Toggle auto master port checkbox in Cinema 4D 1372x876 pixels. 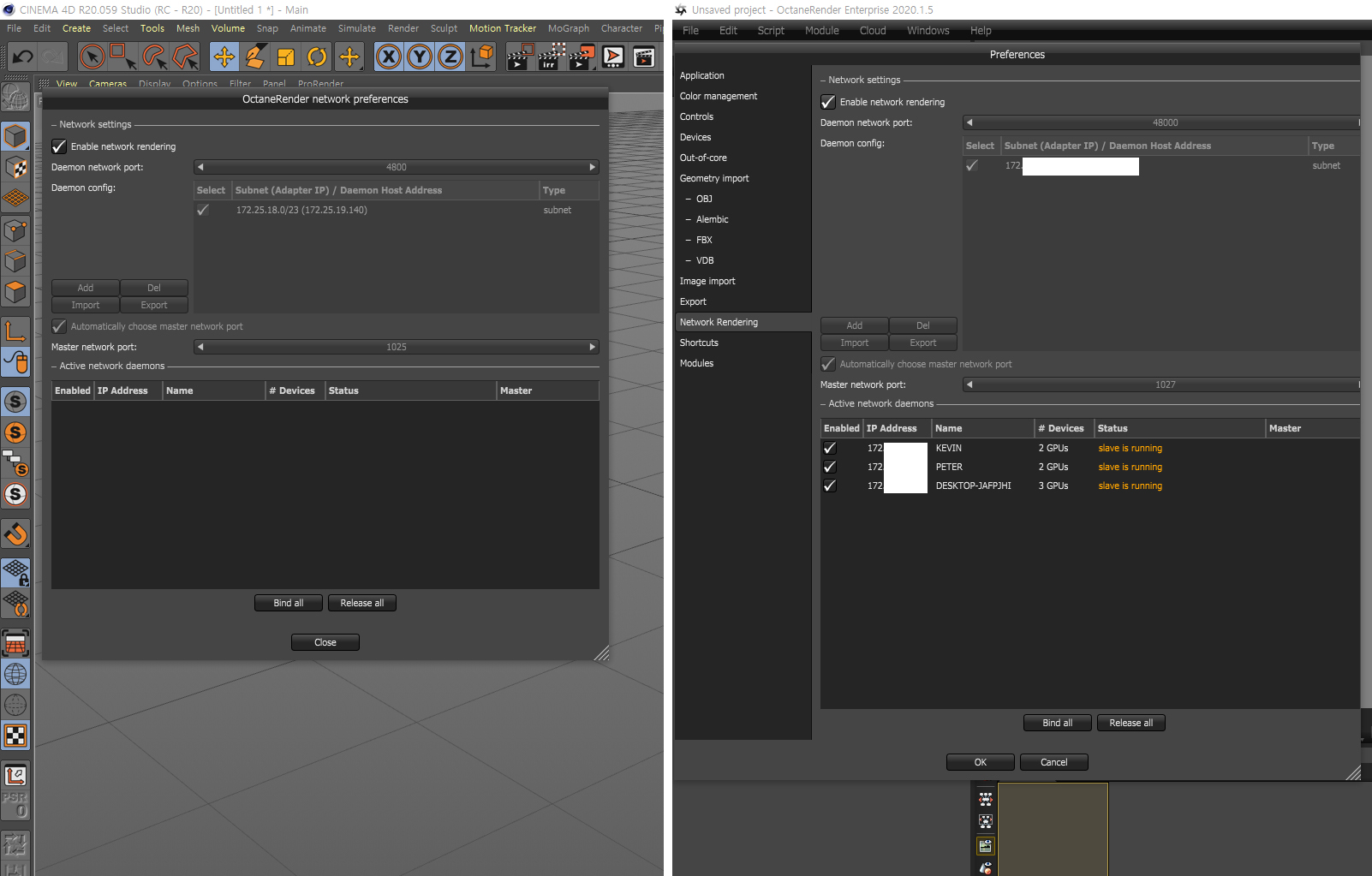coord(59,326)
